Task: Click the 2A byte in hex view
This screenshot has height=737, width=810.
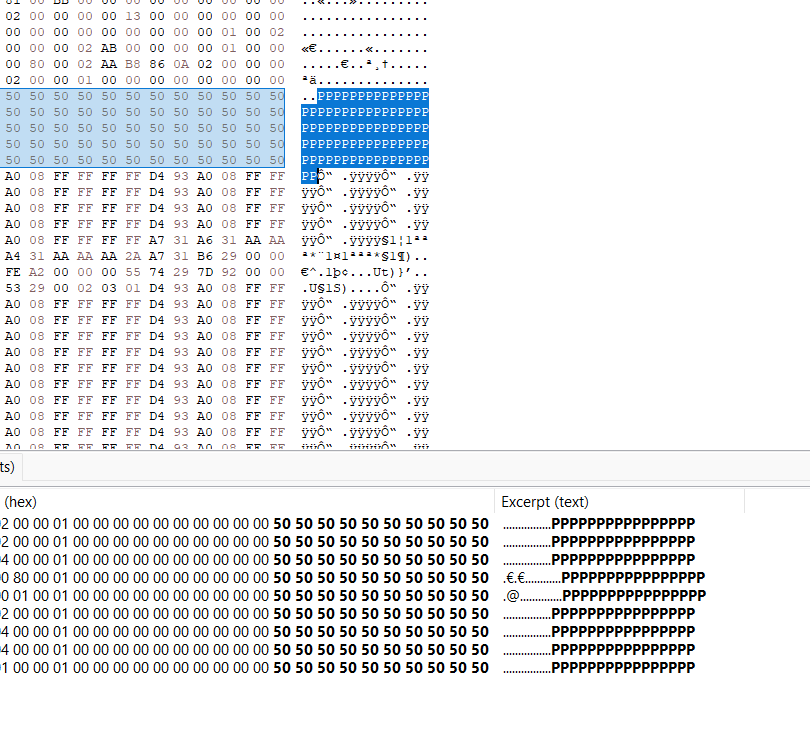Action: (x=133, y=256)
